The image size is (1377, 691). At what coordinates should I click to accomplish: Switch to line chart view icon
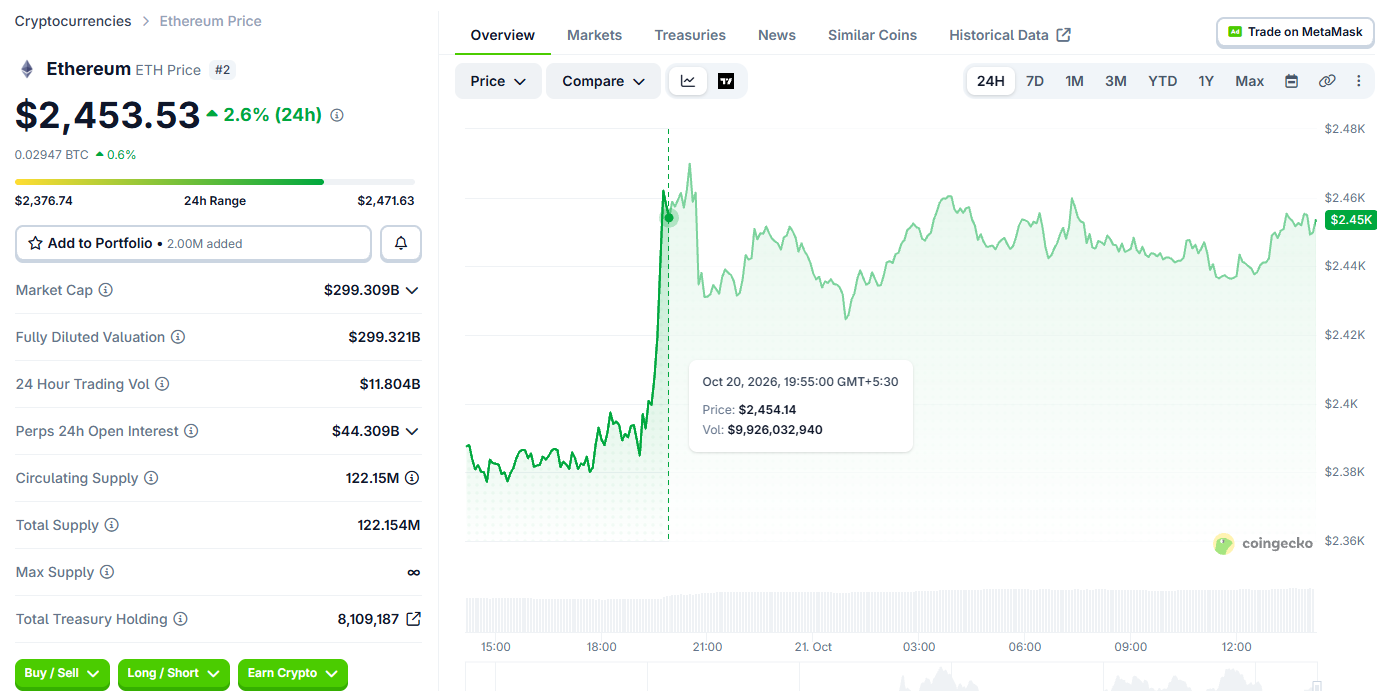tap(688, 81)
